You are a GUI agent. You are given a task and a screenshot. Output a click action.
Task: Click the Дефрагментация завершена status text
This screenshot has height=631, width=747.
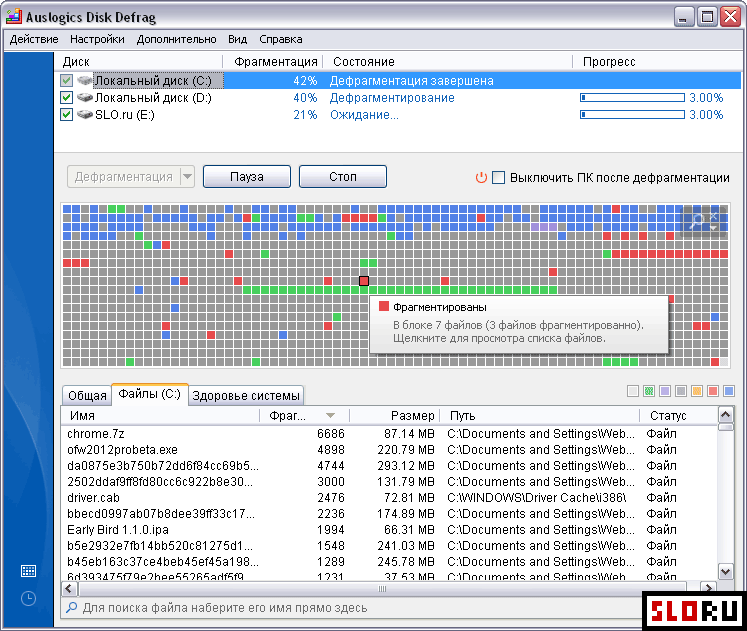tap(412, 80)
